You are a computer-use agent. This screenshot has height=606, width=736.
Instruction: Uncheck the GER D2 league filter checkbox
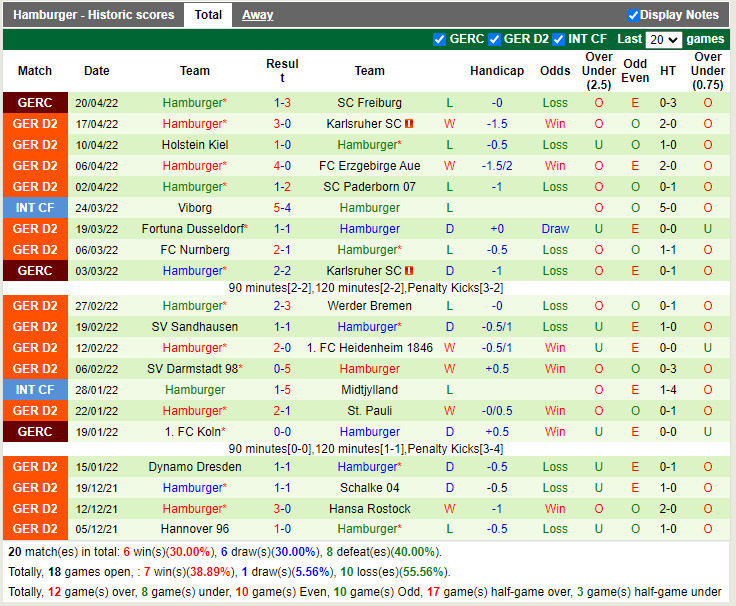tap(494, 40)
